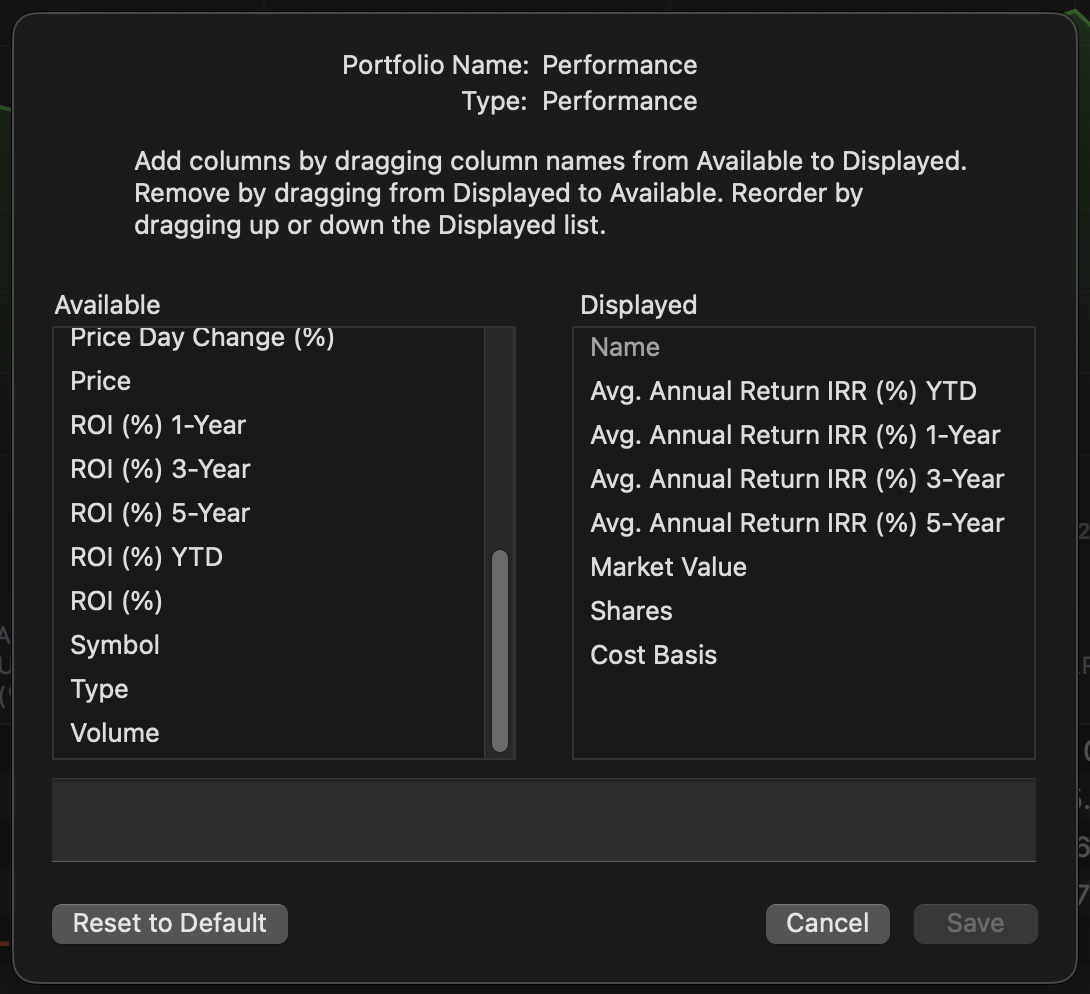Select Avg. Annual Return IRR YTD
This screenshot has height=994, width=1090.
[x=783, y=391]
